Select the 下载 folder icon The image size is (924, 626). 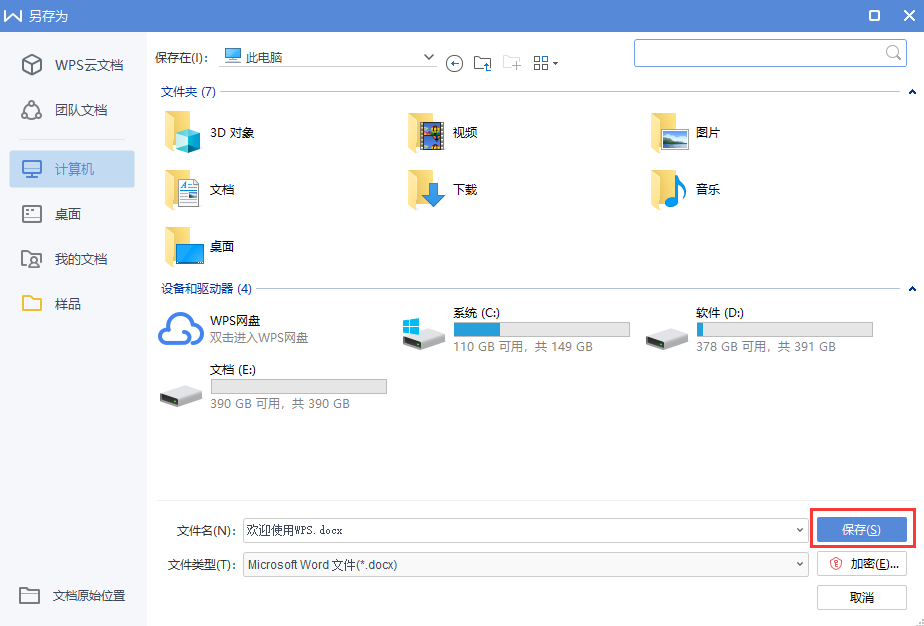(425, 189)
